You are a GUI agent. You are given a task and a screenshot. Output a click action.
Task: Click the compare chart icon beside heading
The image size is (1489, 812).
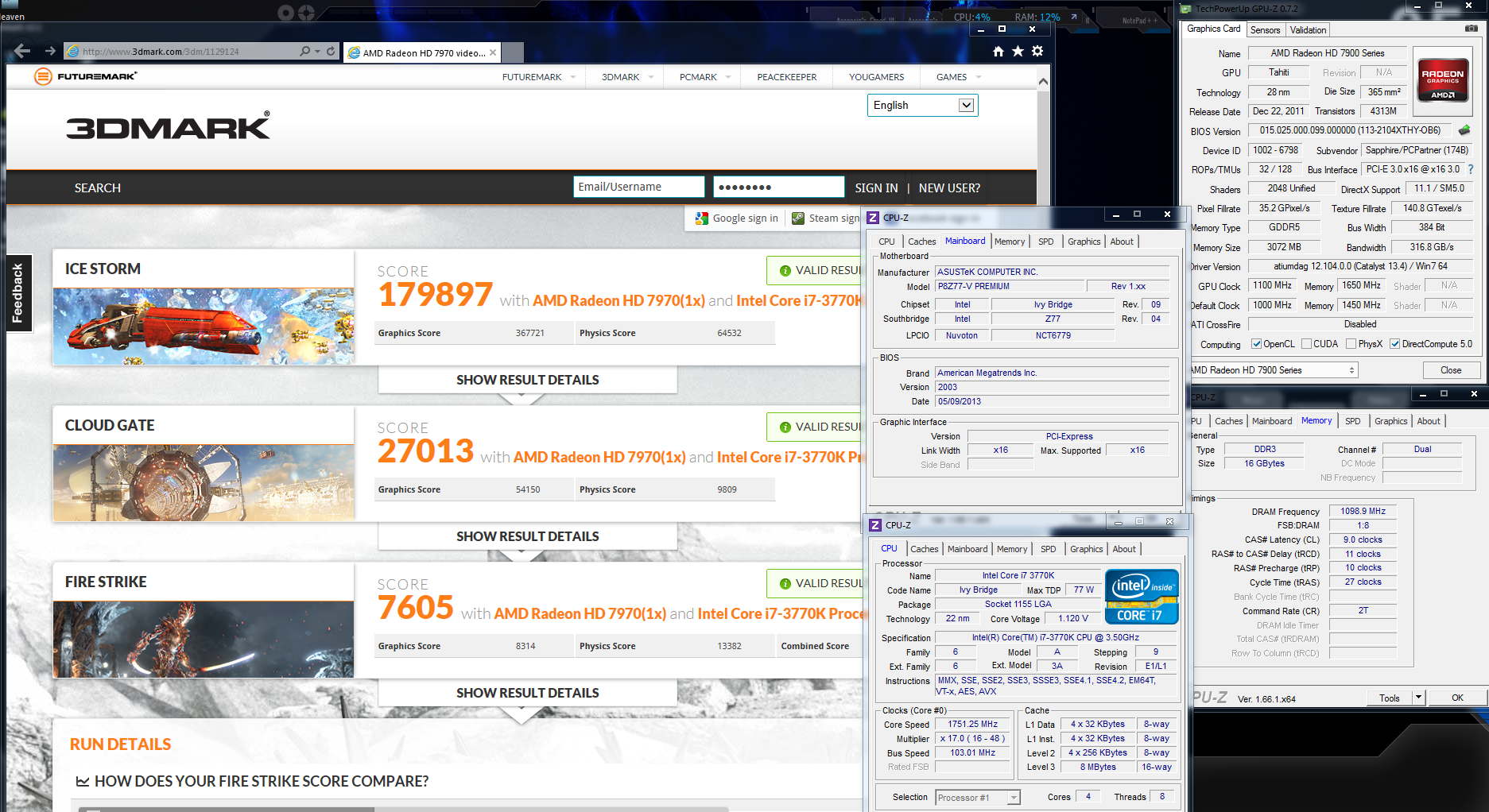pyautogui.click(x=83, y=782)
